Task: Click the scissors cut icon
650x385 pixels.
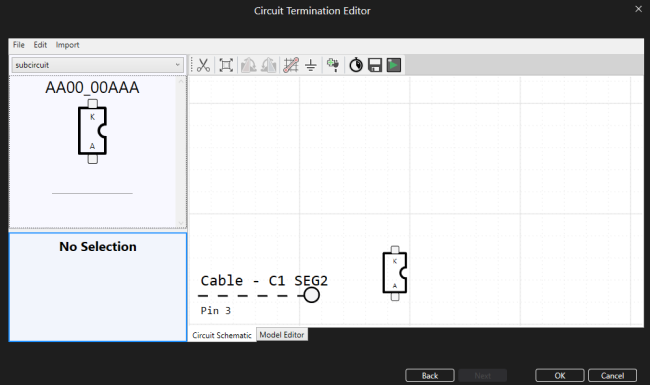Action: tap(203, 65)
